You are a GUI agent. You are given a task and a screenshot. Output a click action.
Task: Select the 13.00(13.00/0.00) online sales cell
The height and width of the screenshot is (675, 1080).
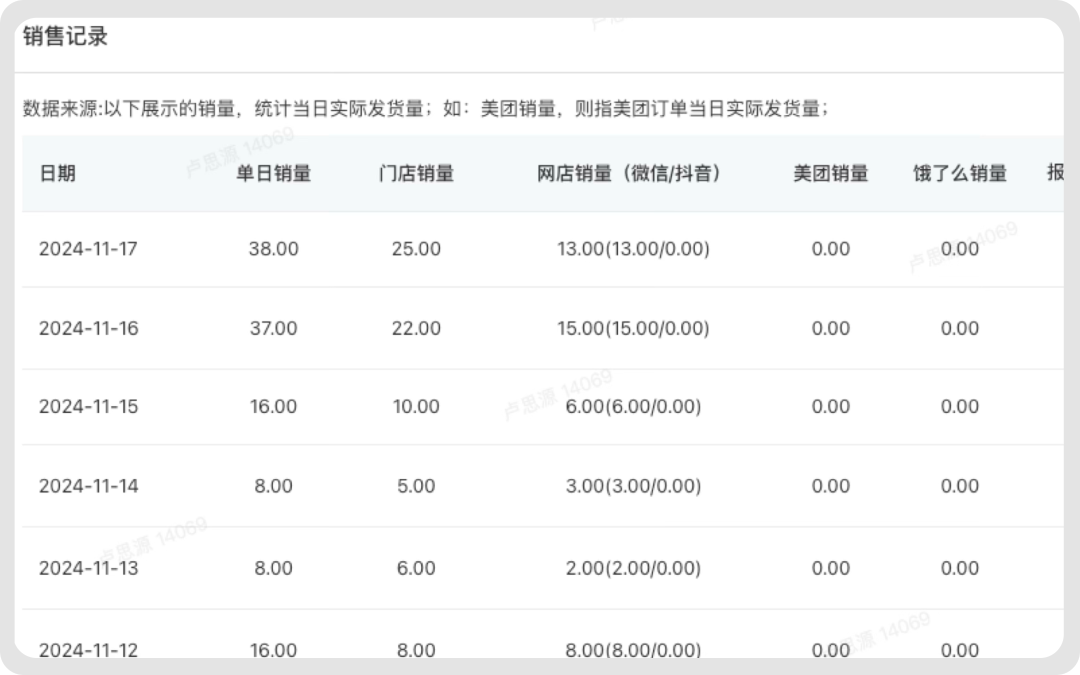click(633, 249)
